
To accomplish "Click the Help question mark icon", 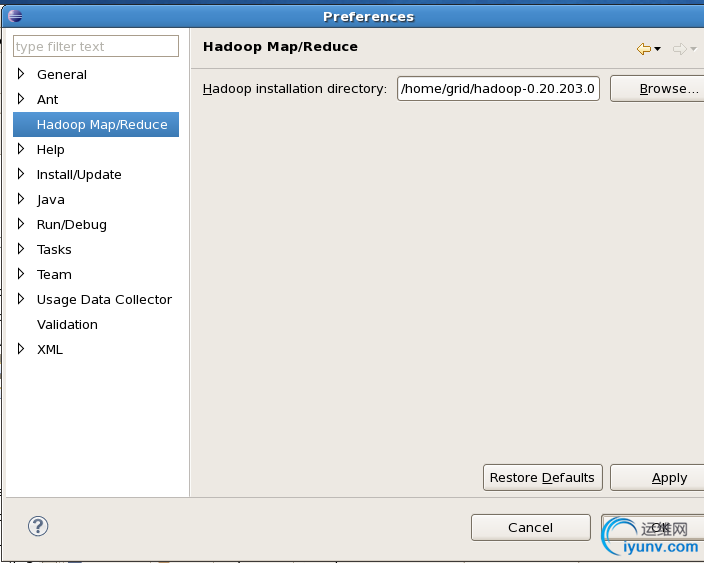I will tap(38, 526).
